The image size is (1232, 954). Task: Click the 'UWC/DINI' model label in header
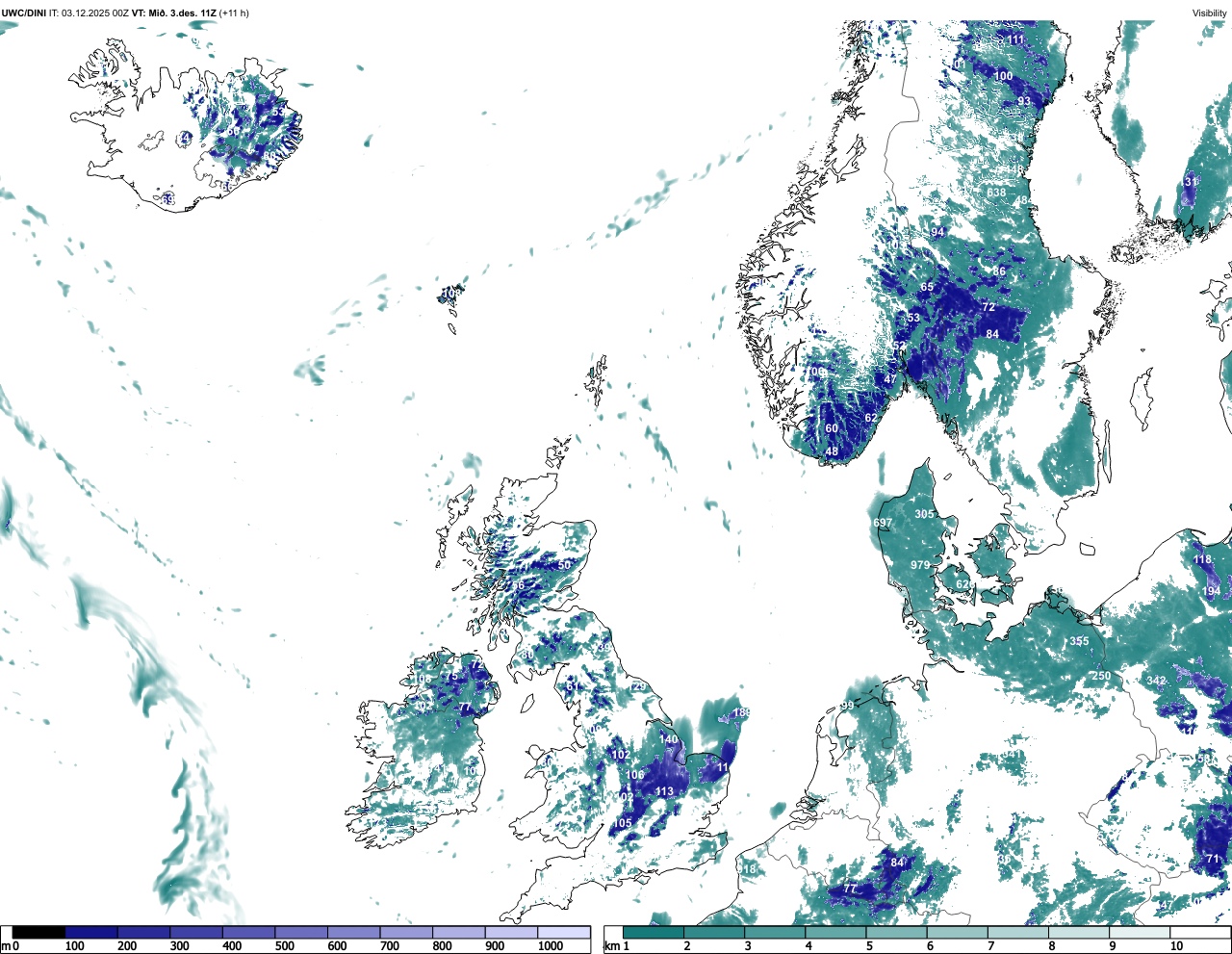(x=24, y=13)
